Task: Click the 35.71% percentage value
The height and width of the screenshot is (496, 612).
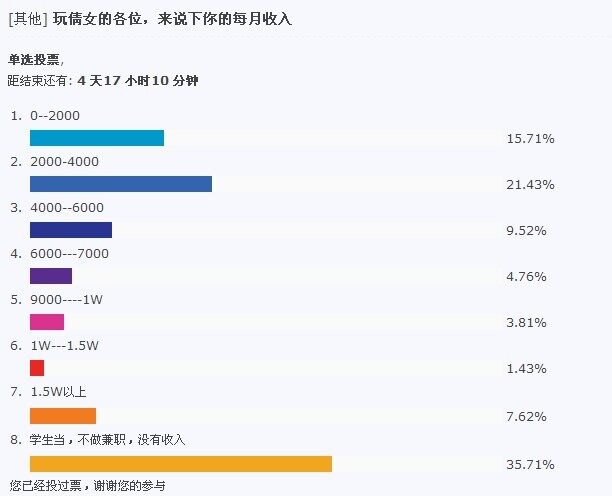Action: click(530, 464)
